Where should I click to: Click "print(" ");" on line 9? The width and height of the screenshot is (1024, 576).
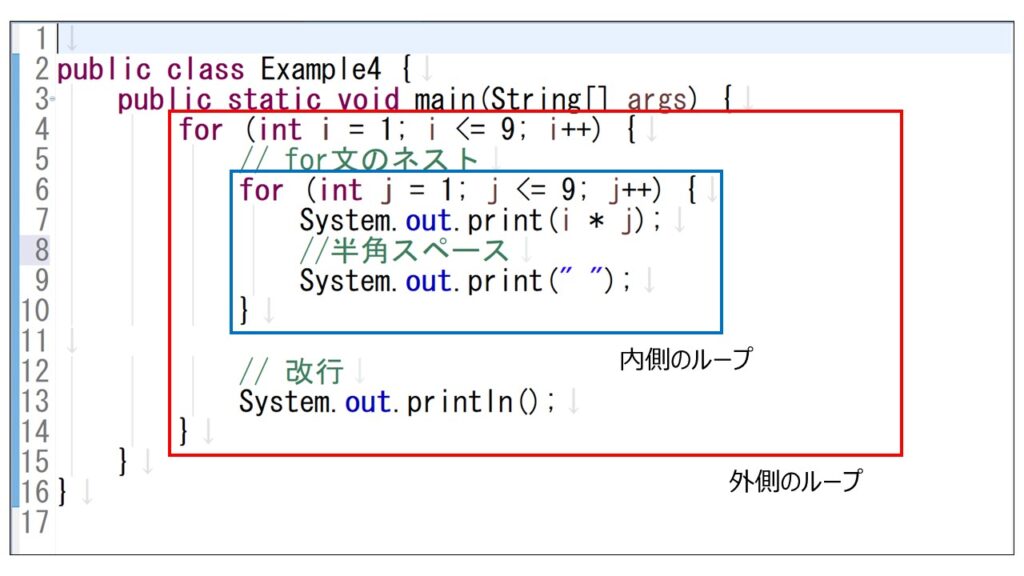(x=549, y=281)
